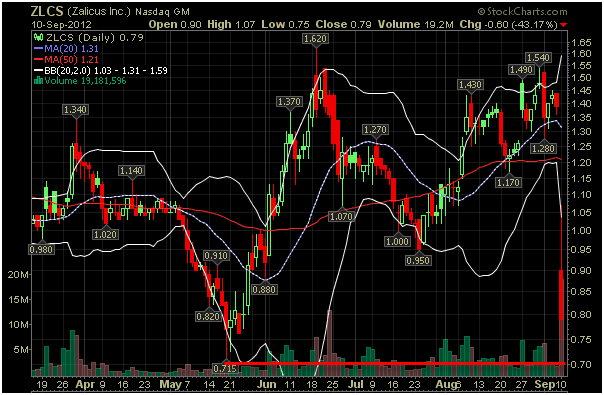Click the 1.490 price label
This screenshot has height=395, width=604.
pyautogui.click(x=521, y=70)
